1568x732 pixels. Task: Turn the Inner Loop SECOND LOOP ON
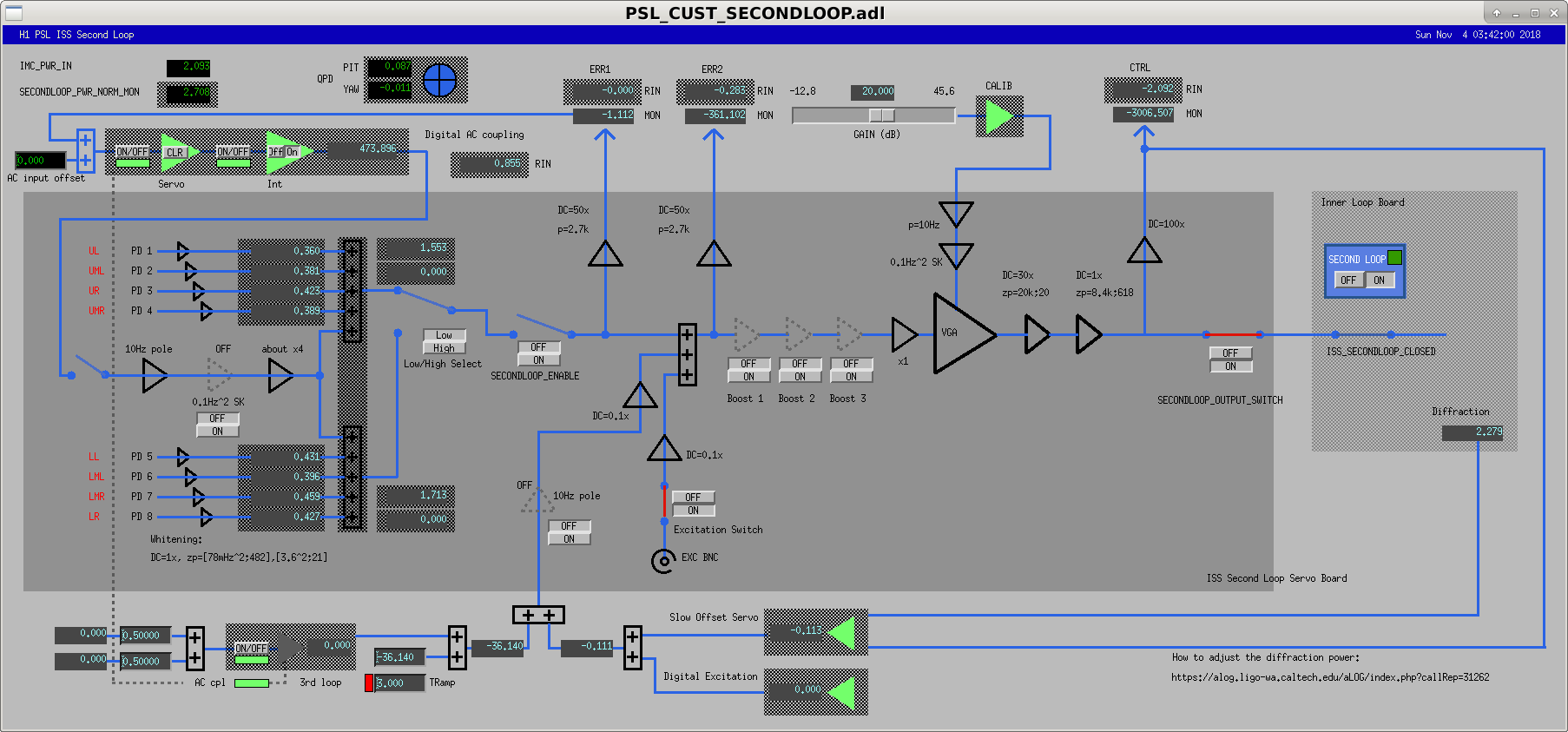click(x=1380, y=280)
